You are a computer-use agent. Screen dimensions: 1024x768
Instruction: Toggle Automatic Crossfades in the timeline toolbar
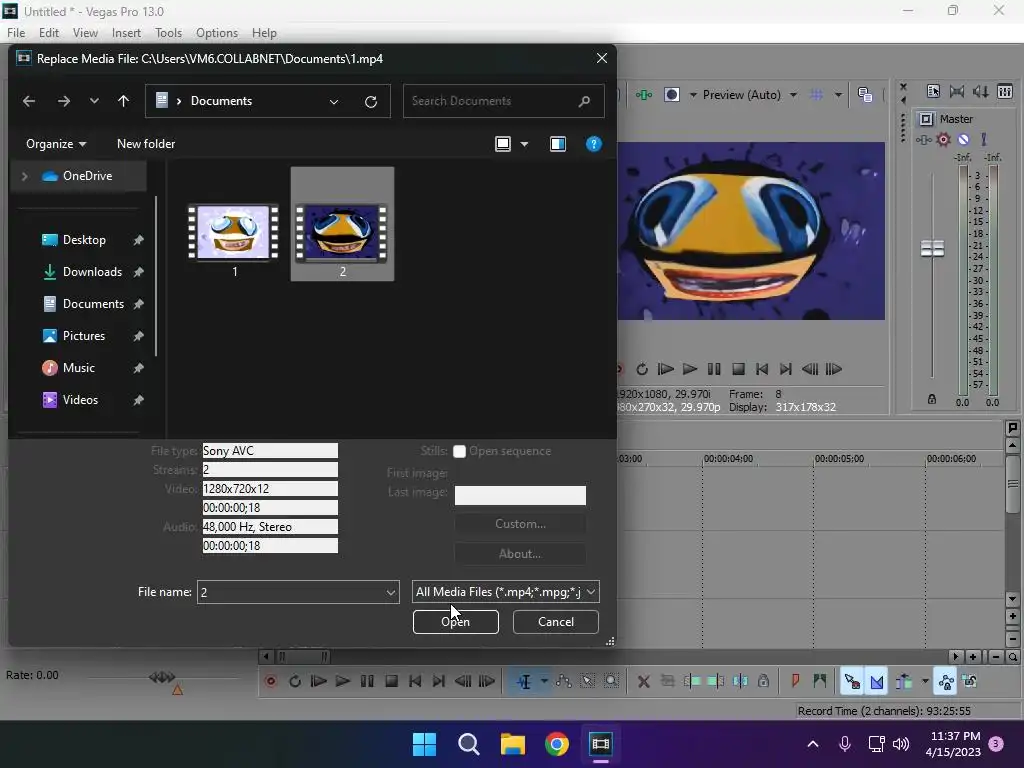(x=876, y=681)
